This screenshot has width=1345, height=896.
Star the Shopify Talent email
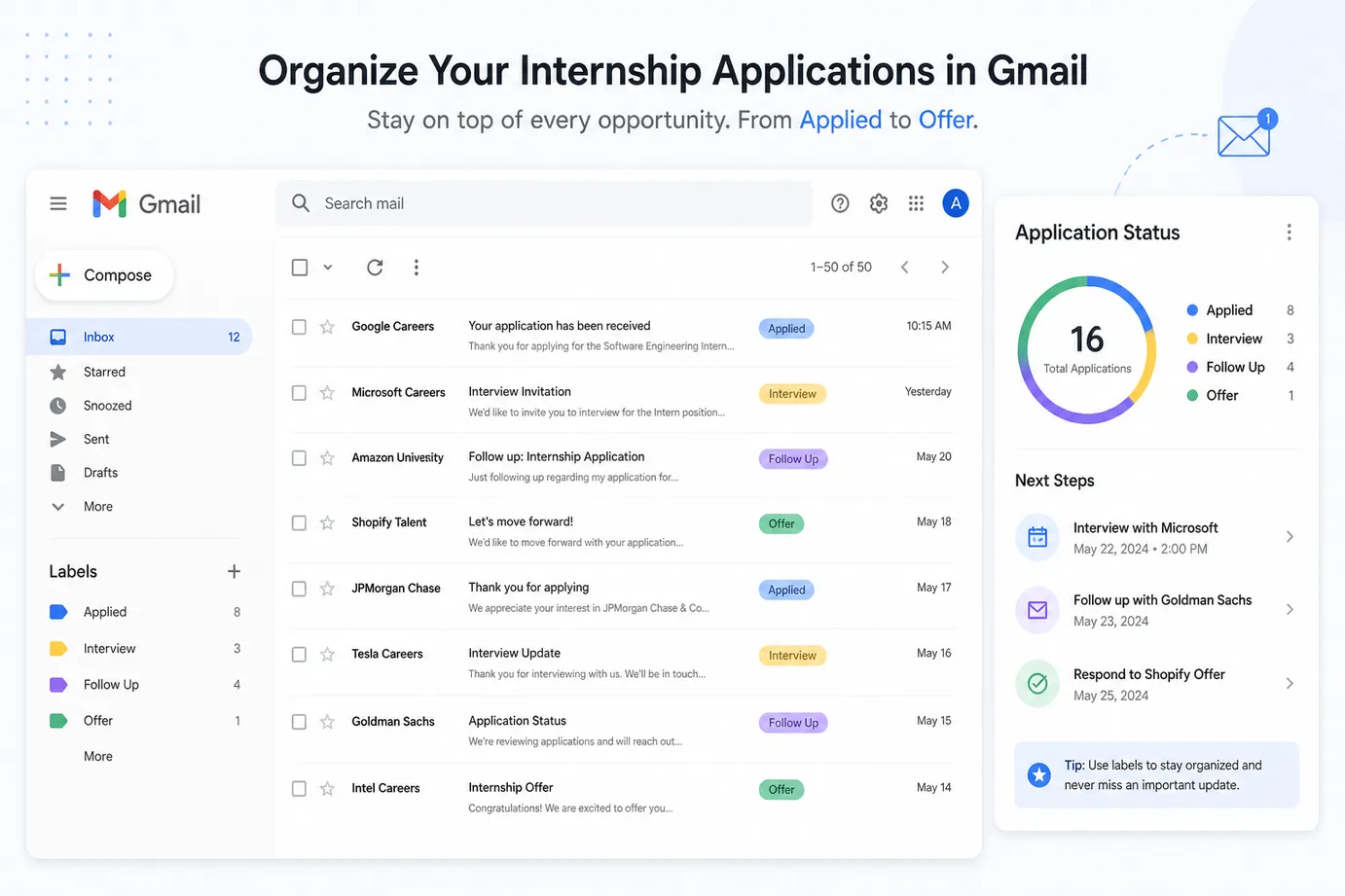pos(327,523)
